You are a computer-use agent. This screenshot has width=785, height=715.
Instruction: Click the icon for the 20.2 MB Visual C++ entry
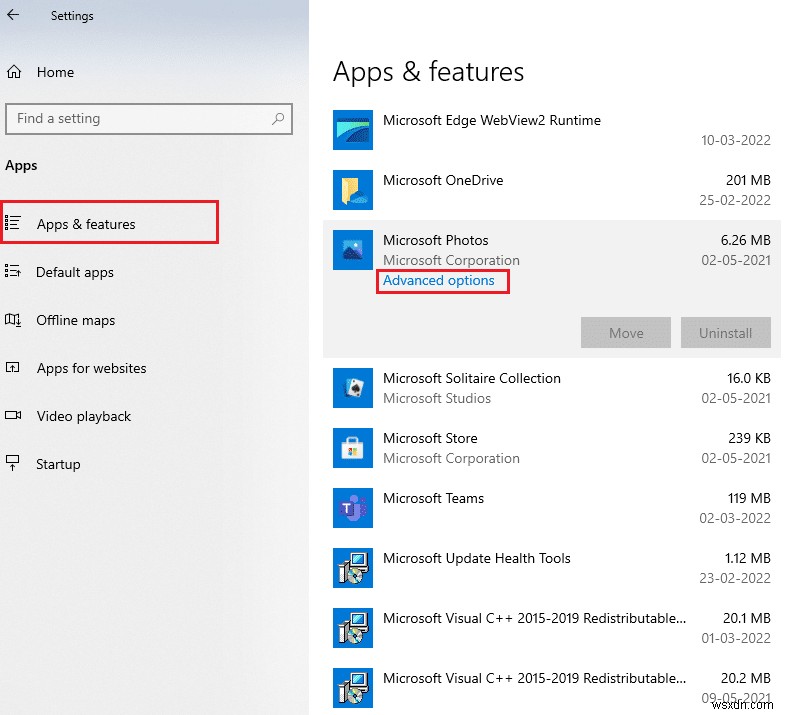click(353, 688)
